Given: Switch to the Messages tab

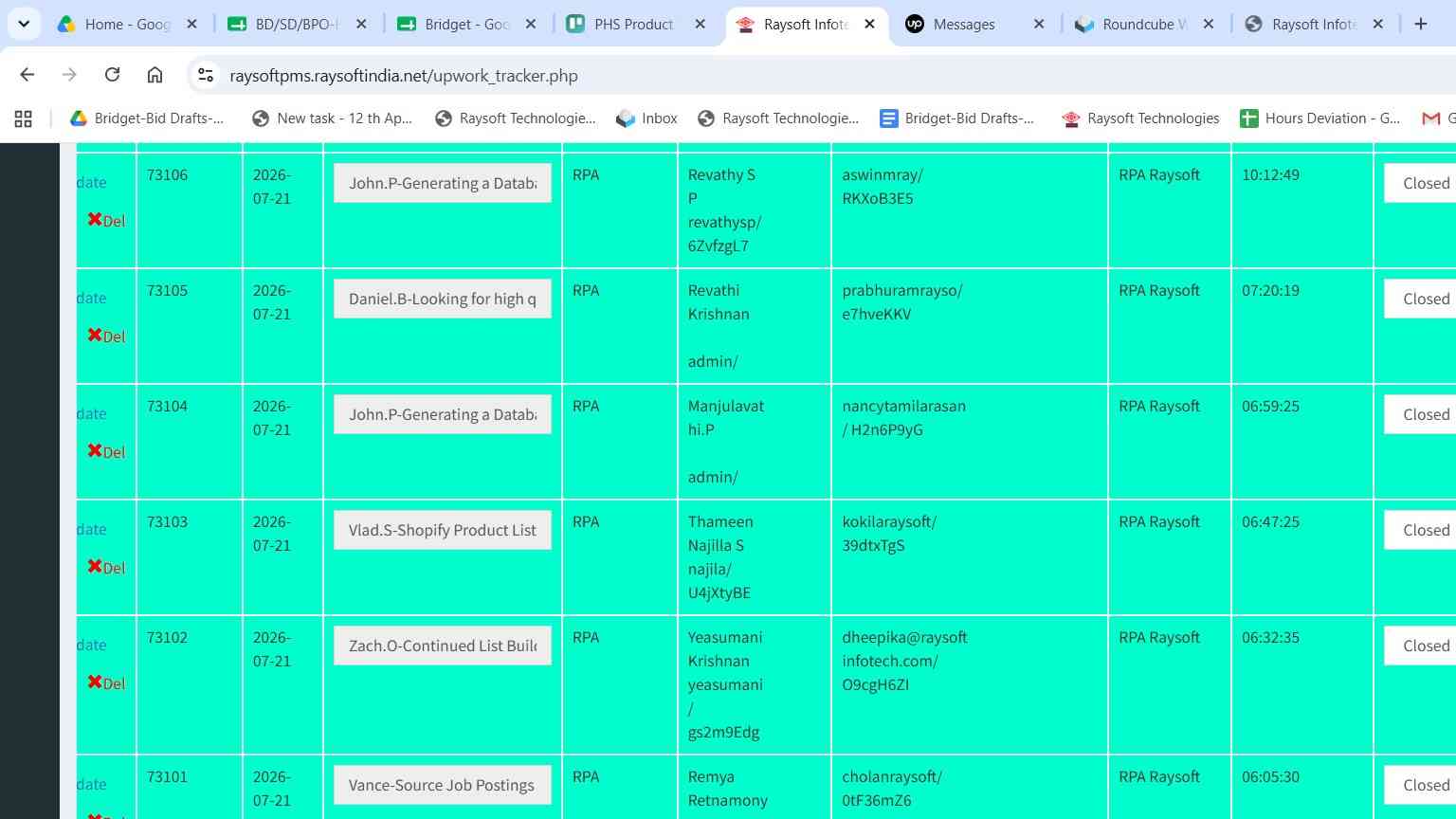Looking at the screenshot, I should coord(962,25).
